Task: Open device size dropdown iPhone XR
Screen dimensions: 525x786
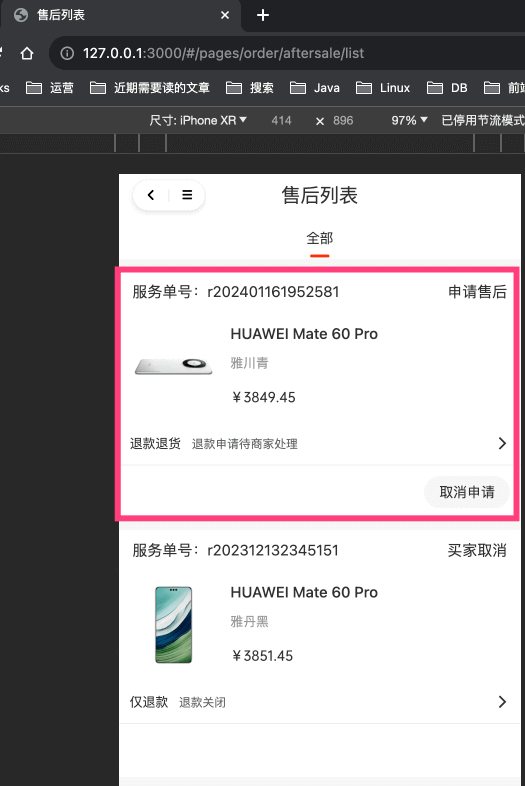Action: [198, 120]
